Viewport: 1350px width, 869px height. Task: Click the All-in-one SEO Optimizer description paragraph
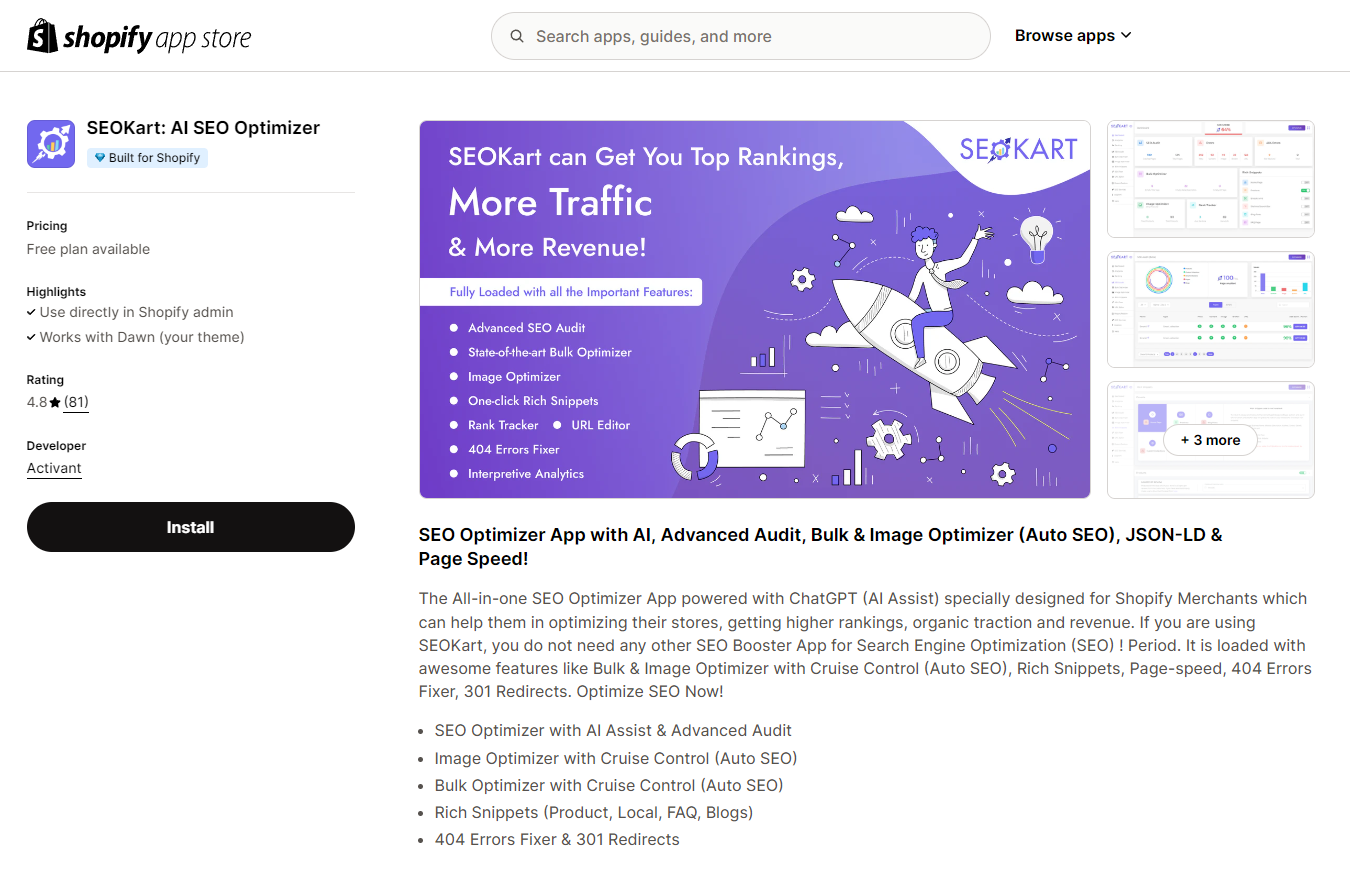pyautogui.click(x=866, y=645)
